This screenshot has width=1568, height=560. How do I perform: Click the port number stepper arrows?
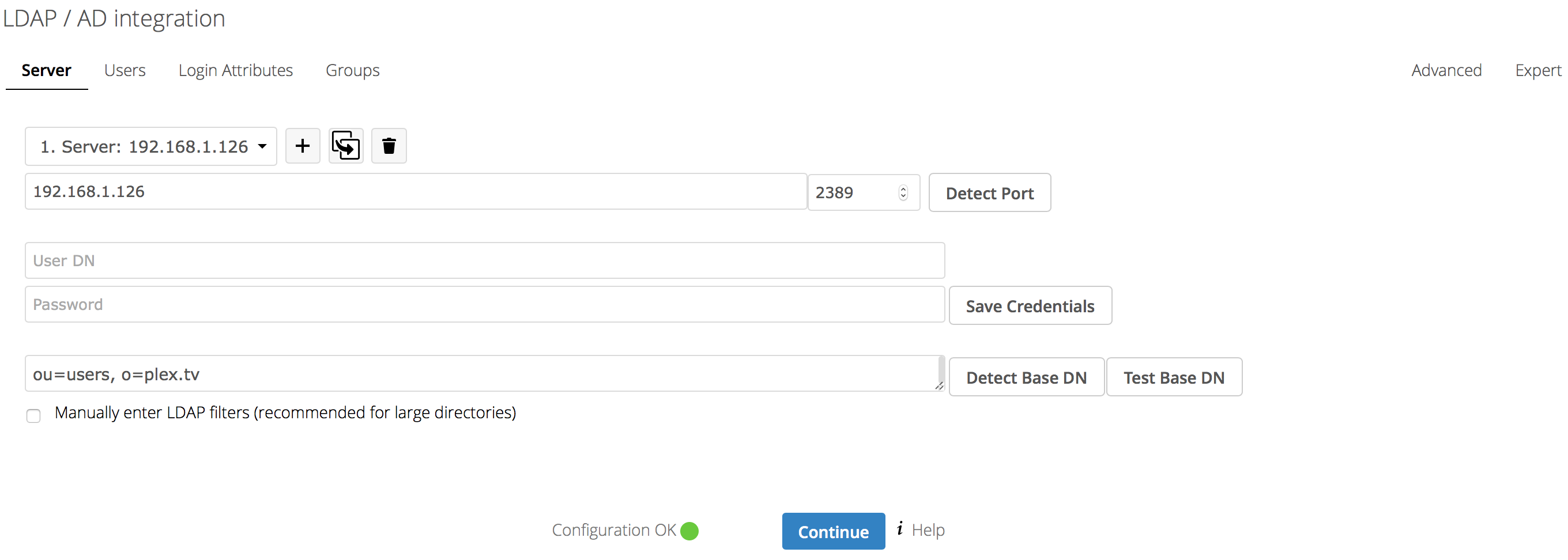903,193
